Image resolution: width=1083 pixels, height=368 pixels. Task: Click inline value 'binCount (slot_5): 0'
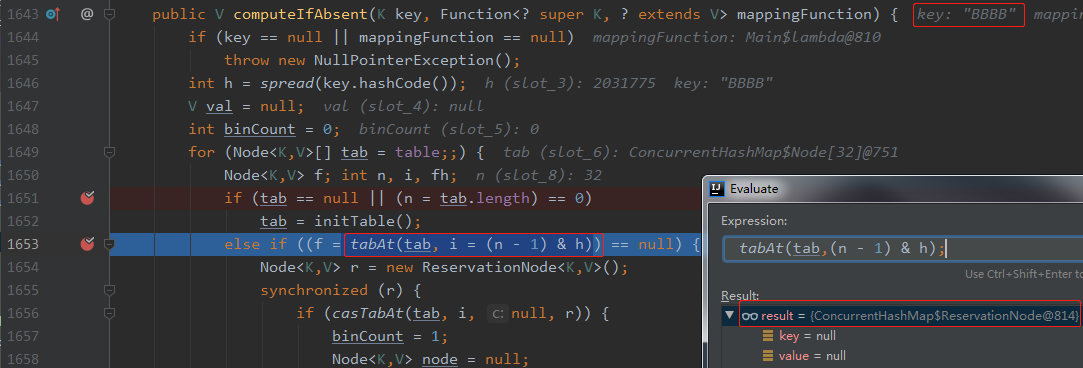tap(449, 129)
